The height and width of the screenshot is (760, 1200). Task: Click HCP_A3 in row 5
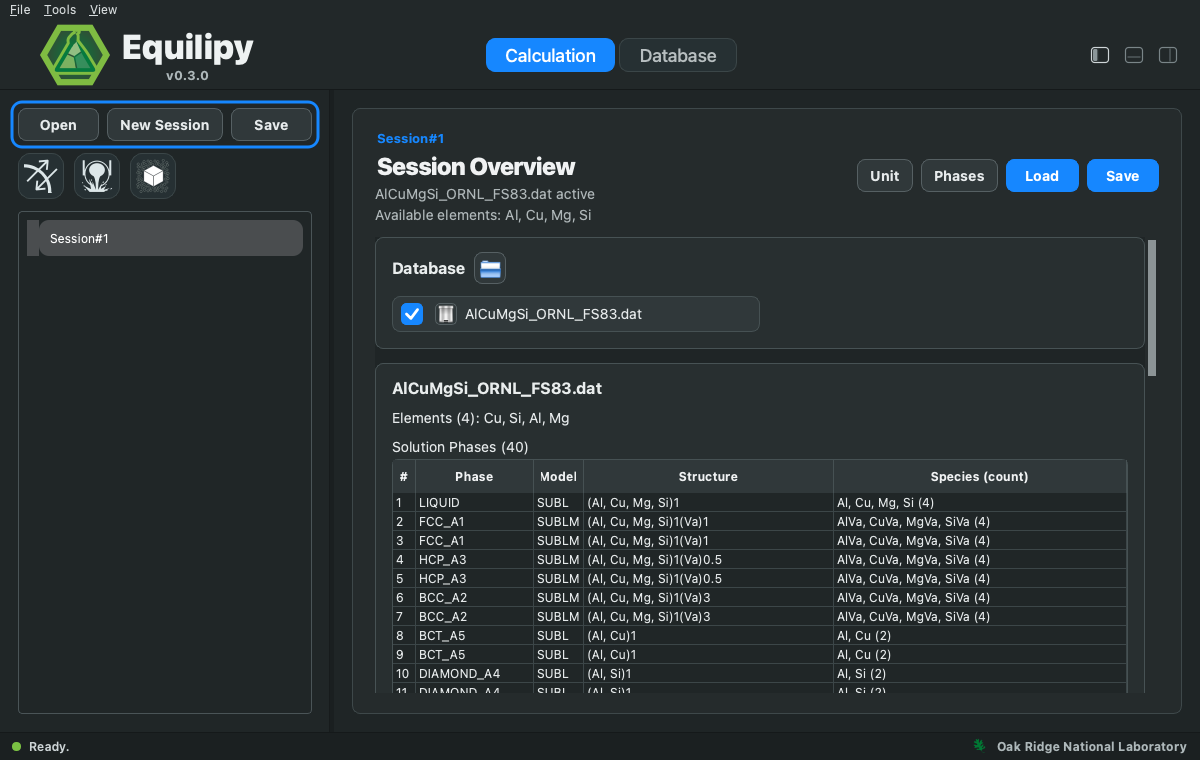tap(474, 578)
